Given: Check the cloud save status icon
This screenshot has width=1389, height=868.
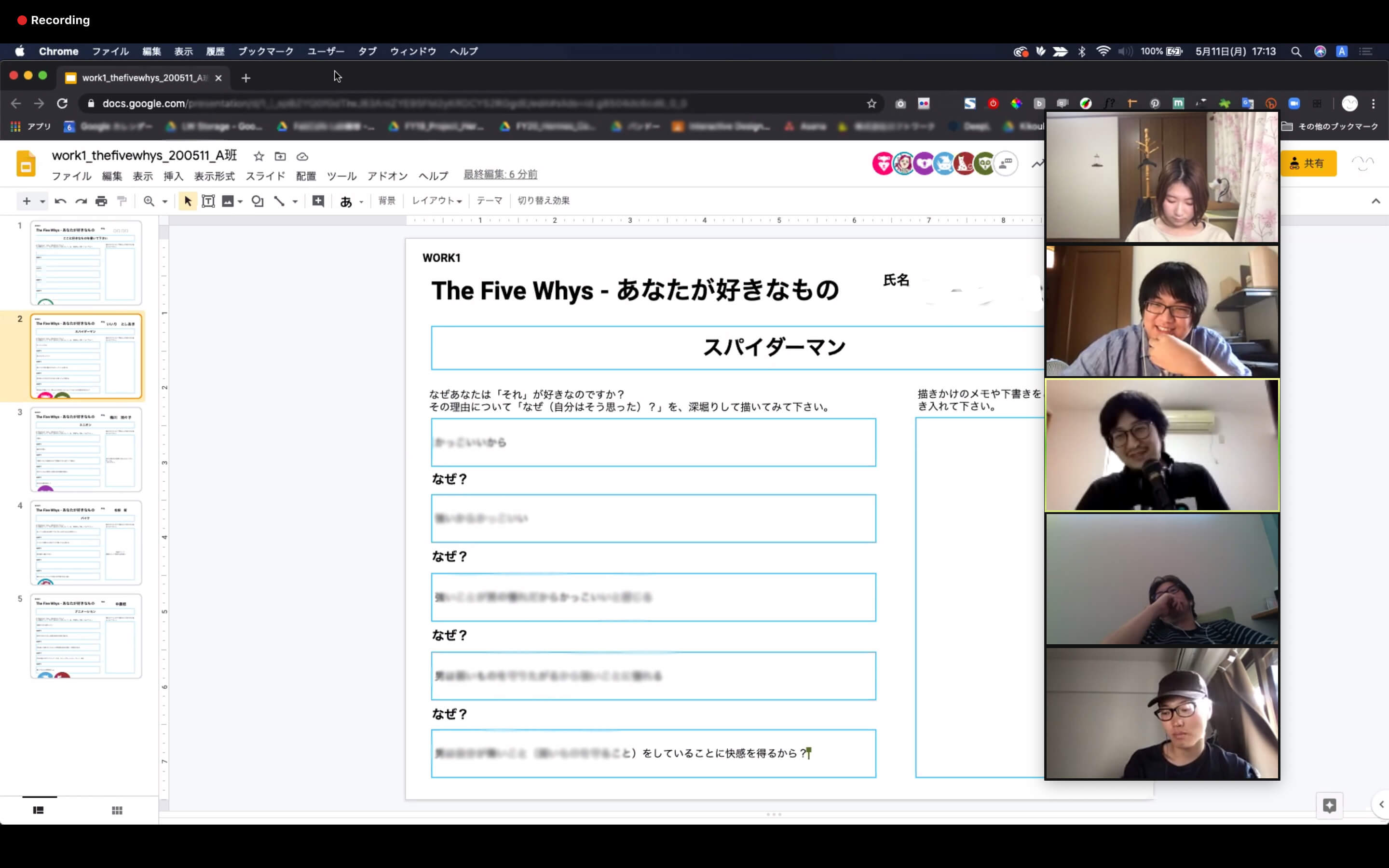Looking at the screenshot, I should pos(302,156).
